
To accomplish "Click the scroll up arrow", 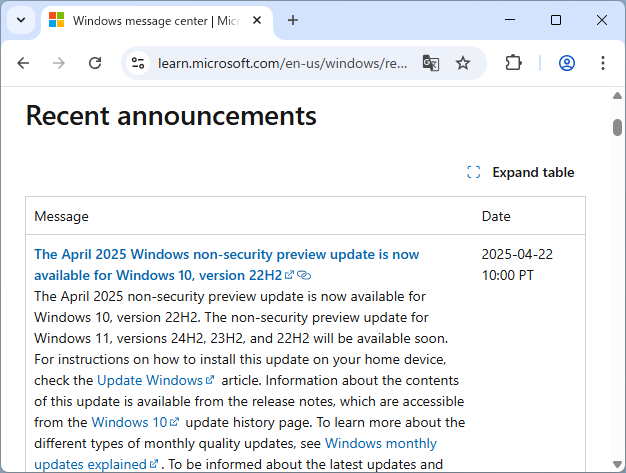I will pos(617,95).
